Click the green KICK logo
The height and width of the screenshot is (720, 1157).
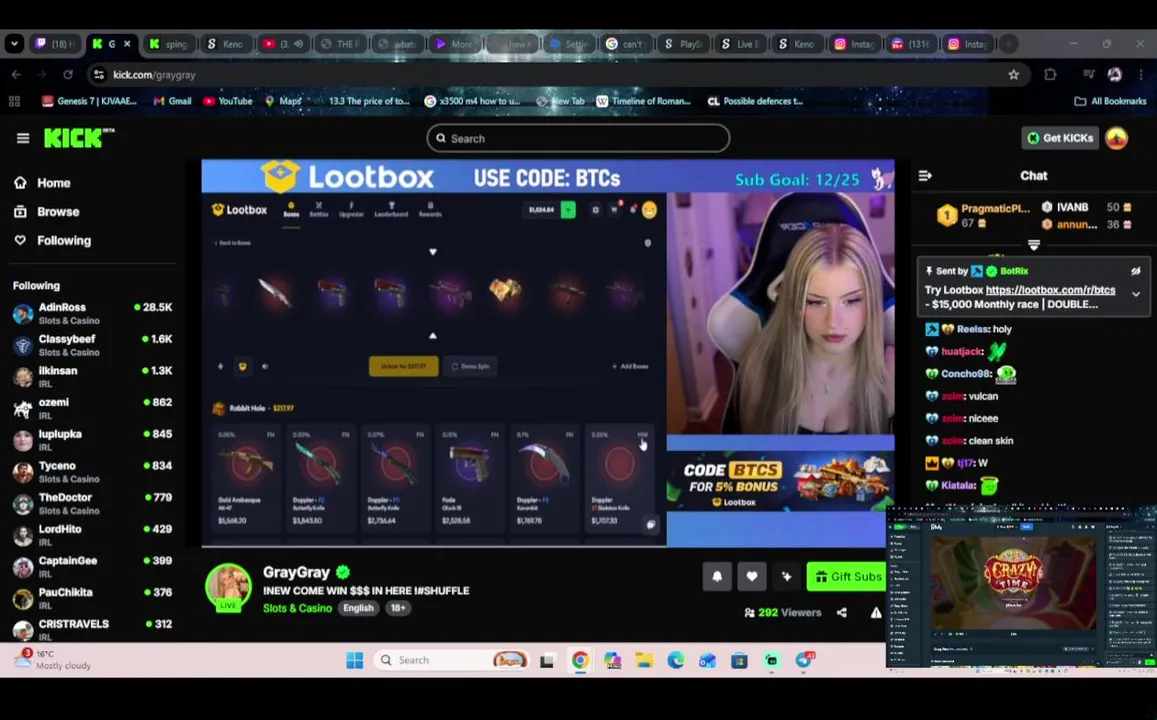pos(78,138)
